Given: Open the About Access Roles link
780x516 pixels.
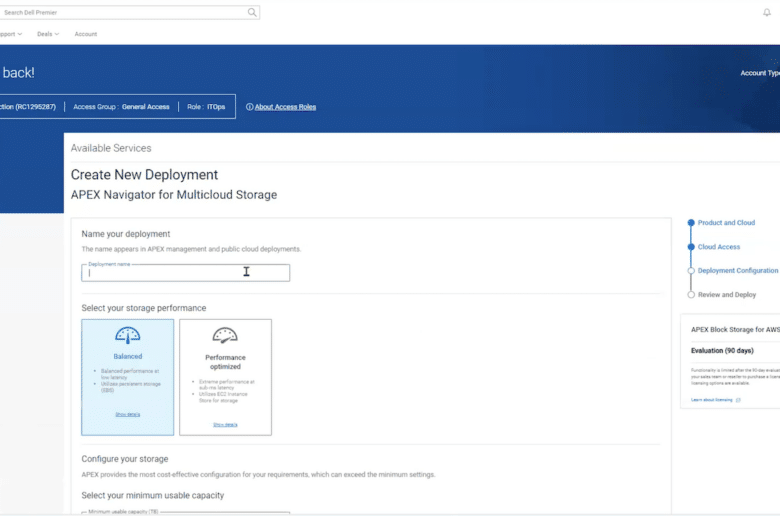Looking at the screenshot, I should tap(285, 107).
